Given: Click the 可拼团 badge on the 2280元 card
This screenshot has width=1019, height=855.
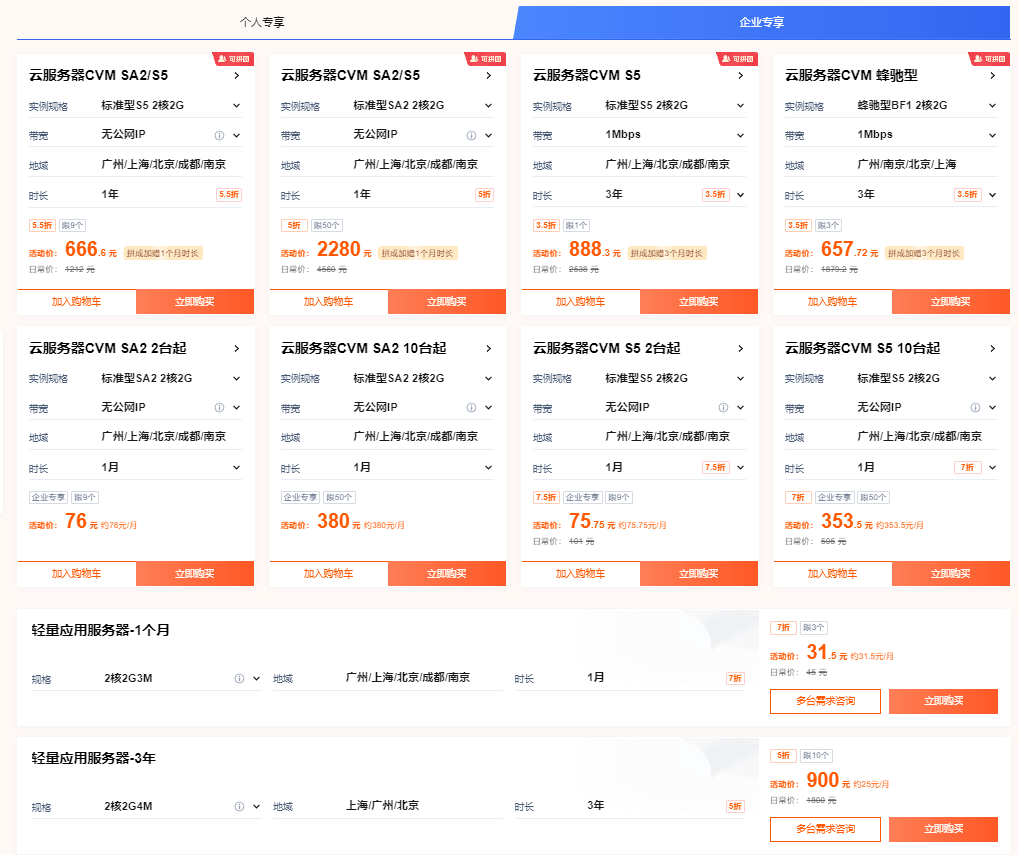Looking at the screenshot, I should [x=486, y=59].
